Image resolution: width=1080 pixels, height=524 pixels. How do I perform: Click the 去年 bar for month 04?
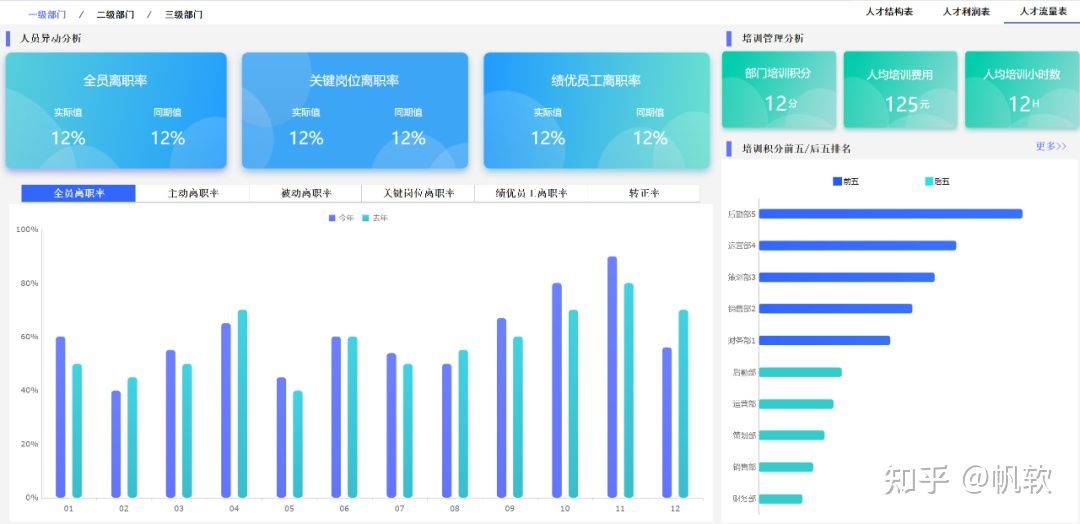tap(242, 404)
